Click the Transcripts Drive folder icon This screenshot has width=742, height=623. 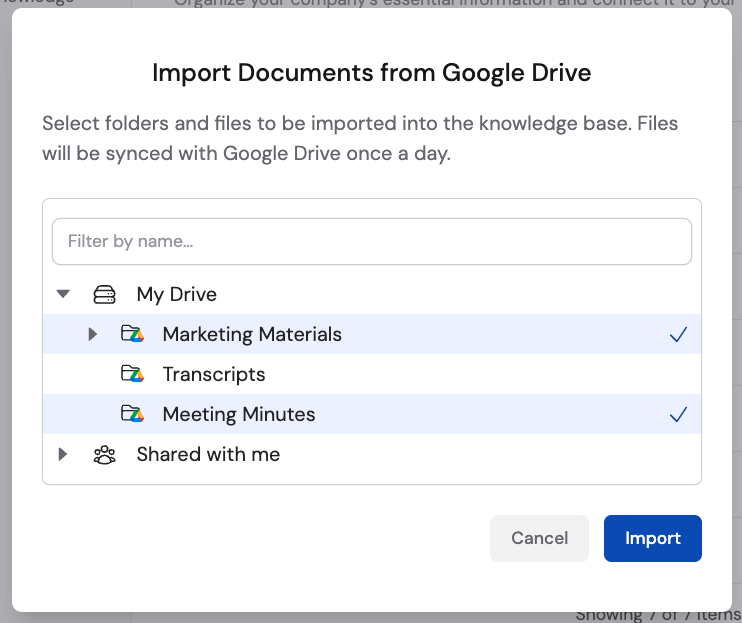(132, 374)
